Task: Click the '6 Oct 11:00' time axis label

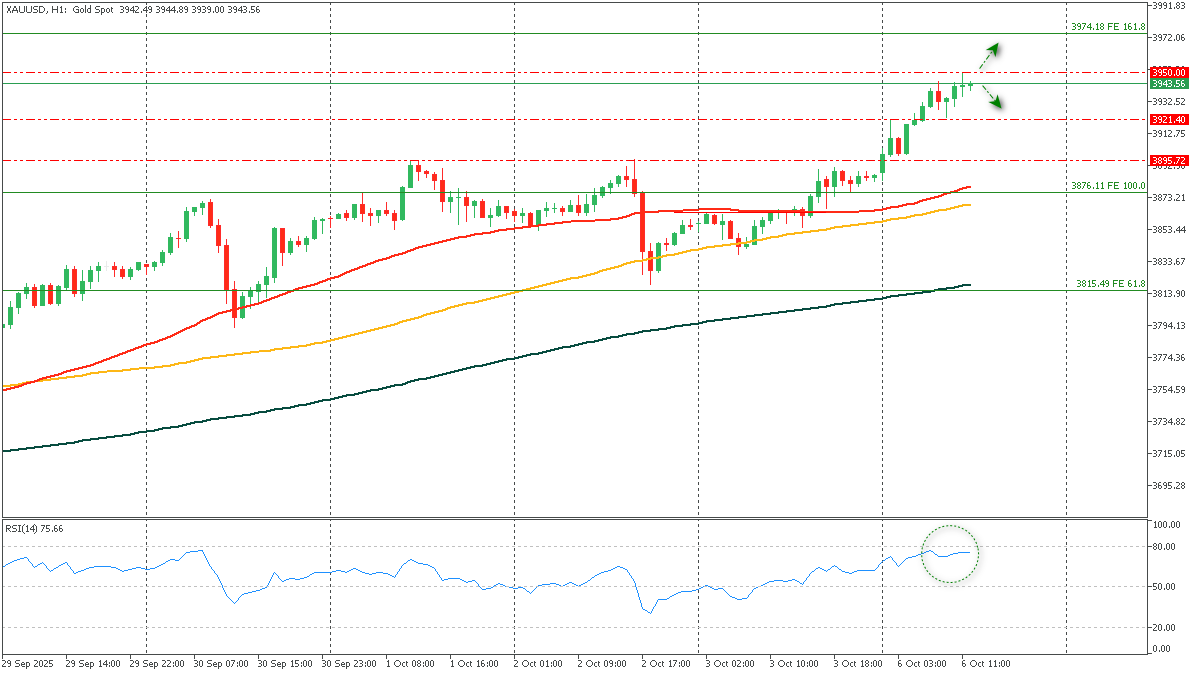Action: (985, 663)
